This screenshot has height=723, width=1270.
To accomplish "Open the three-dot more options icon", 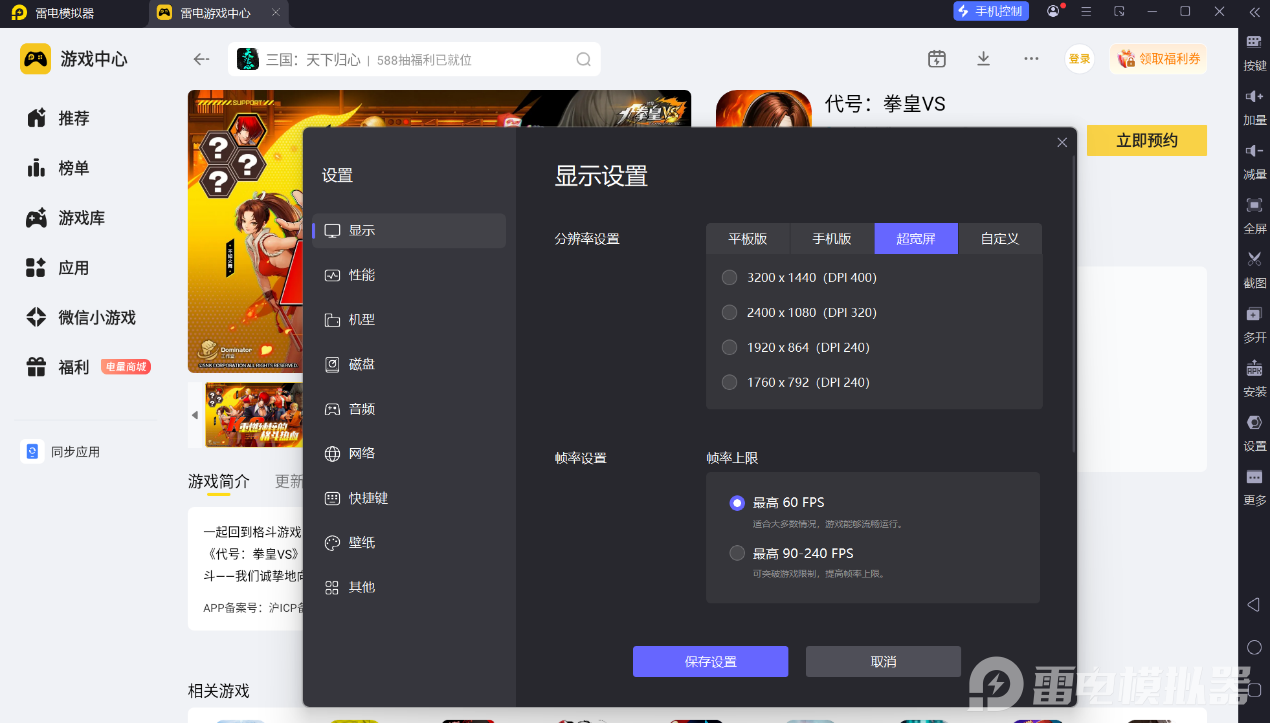I will point(1031,59).
